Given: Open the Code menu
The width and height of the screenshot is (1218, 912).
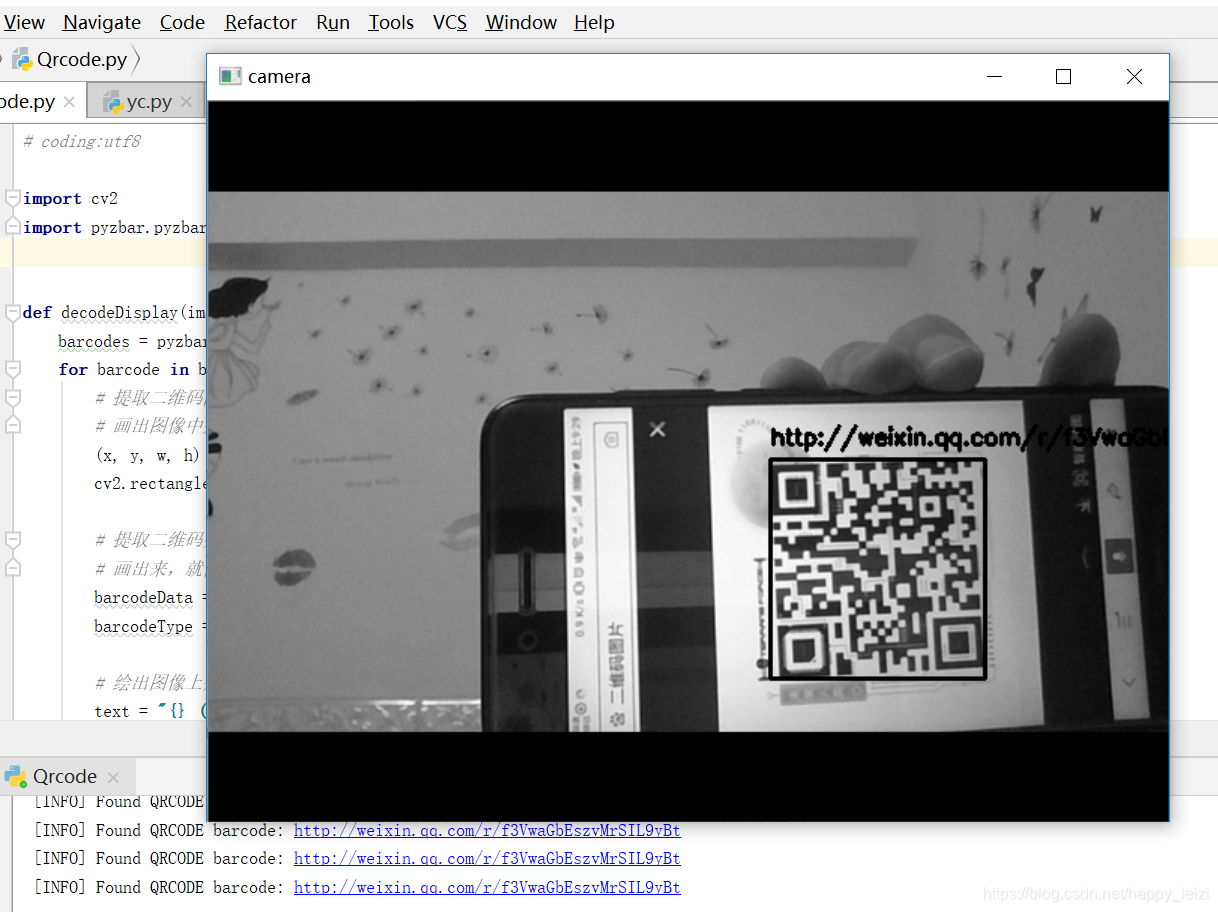Looking at the screenshot, I should 182,22.
